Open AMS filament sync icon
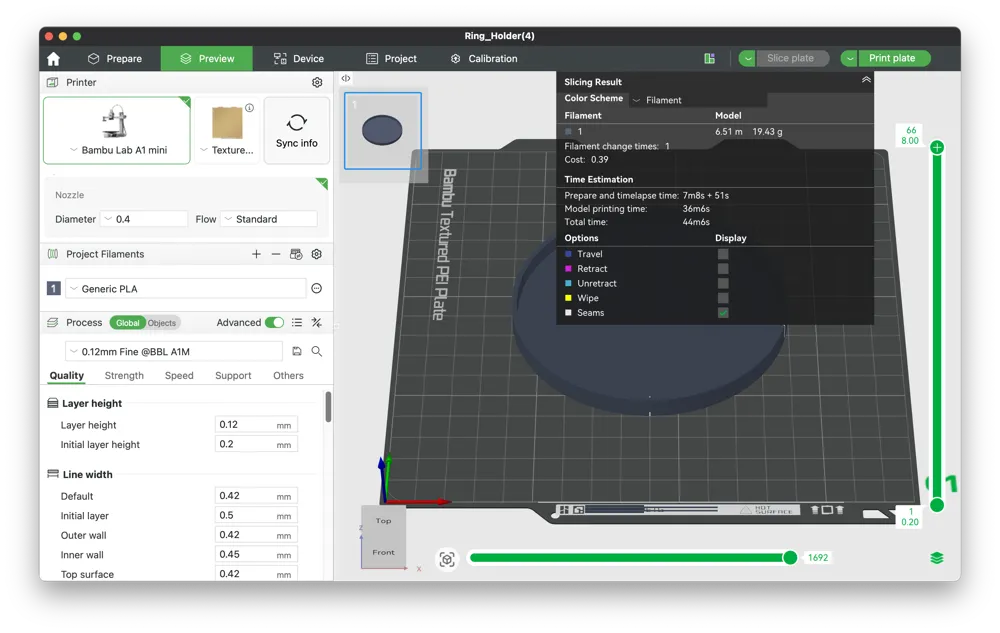 tap(296, 254)
